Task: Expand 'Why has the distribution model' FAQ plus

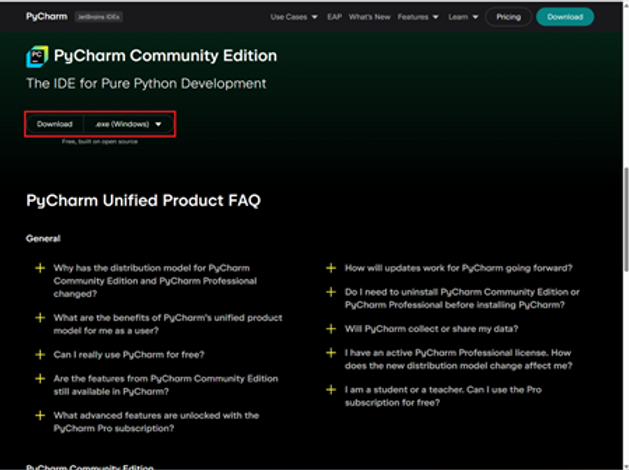Action: 40,268
